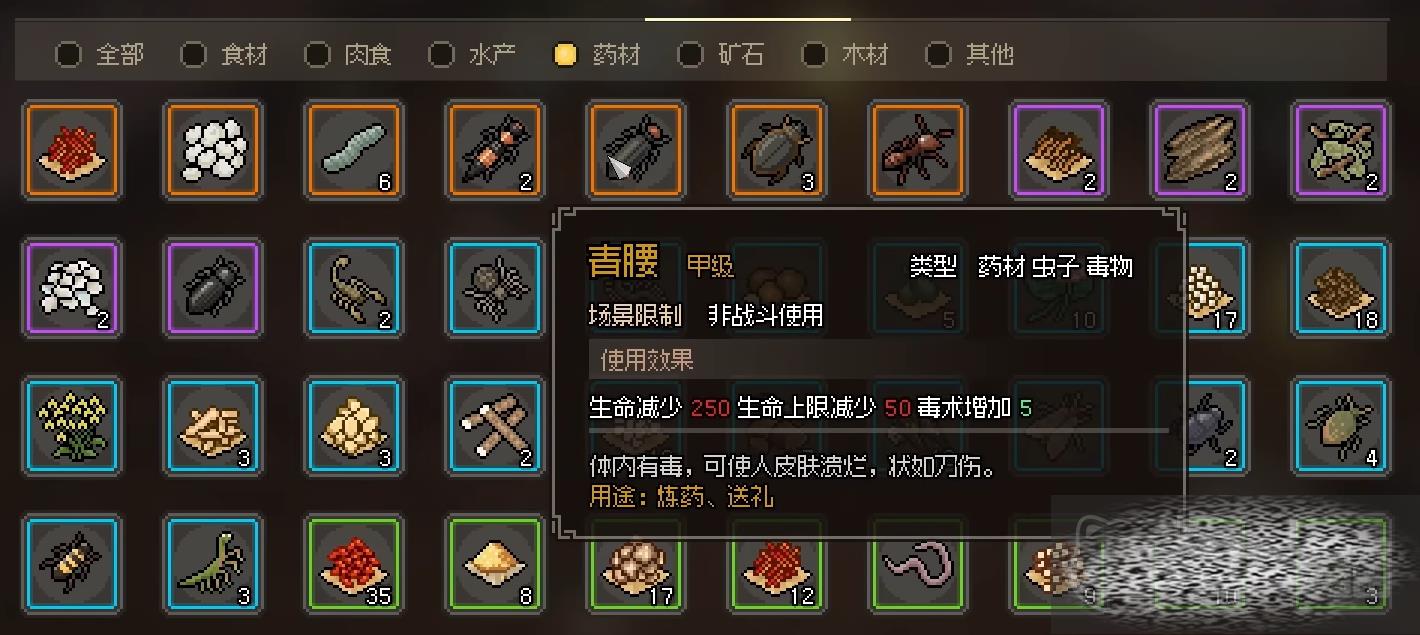The height and width of the screenshot is (635, 1420).
Task: Select the 木材 category radio button
Action: 844,54
